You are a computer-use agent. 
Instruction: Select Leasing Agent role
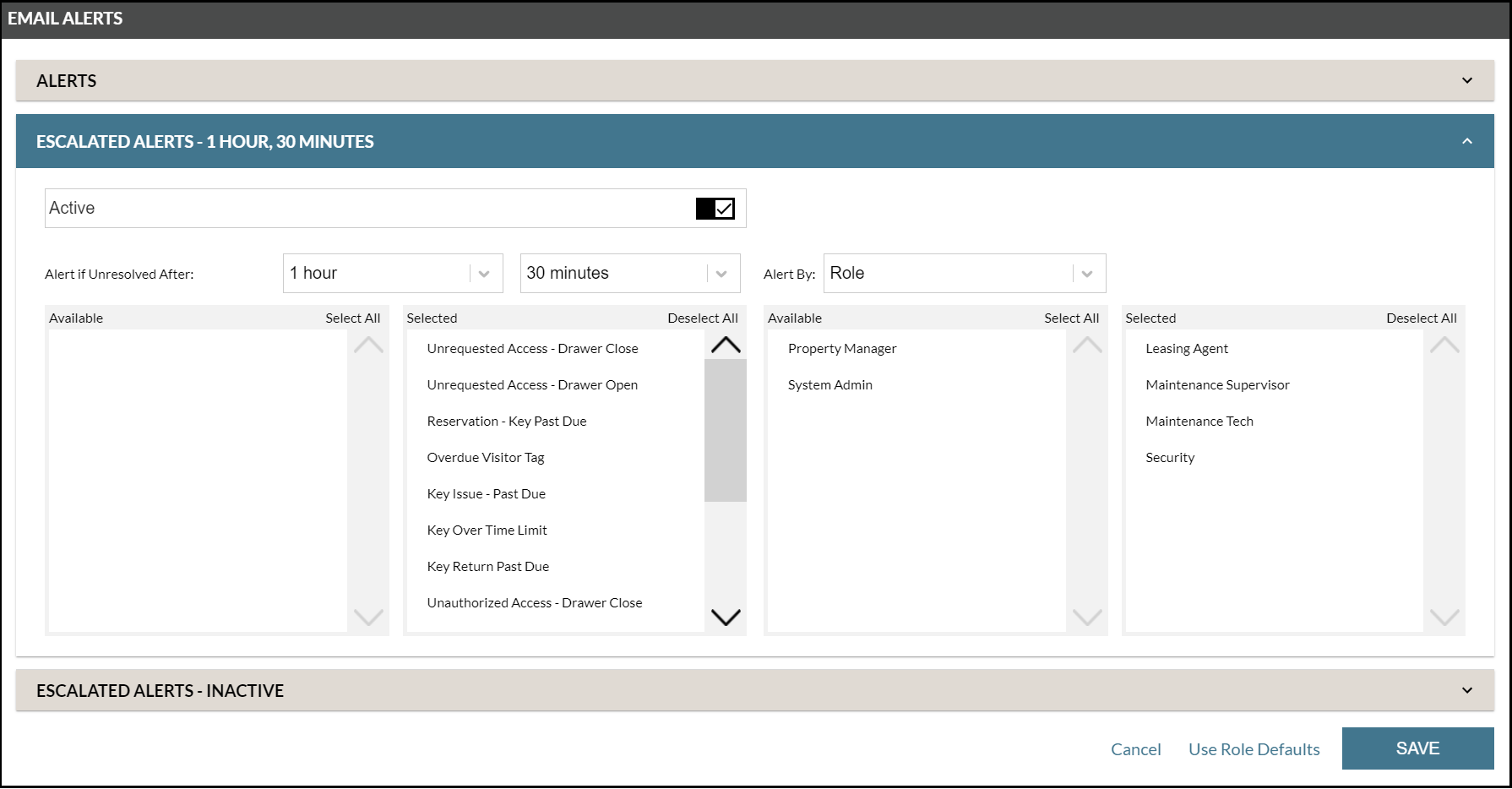pos(1187,348)
